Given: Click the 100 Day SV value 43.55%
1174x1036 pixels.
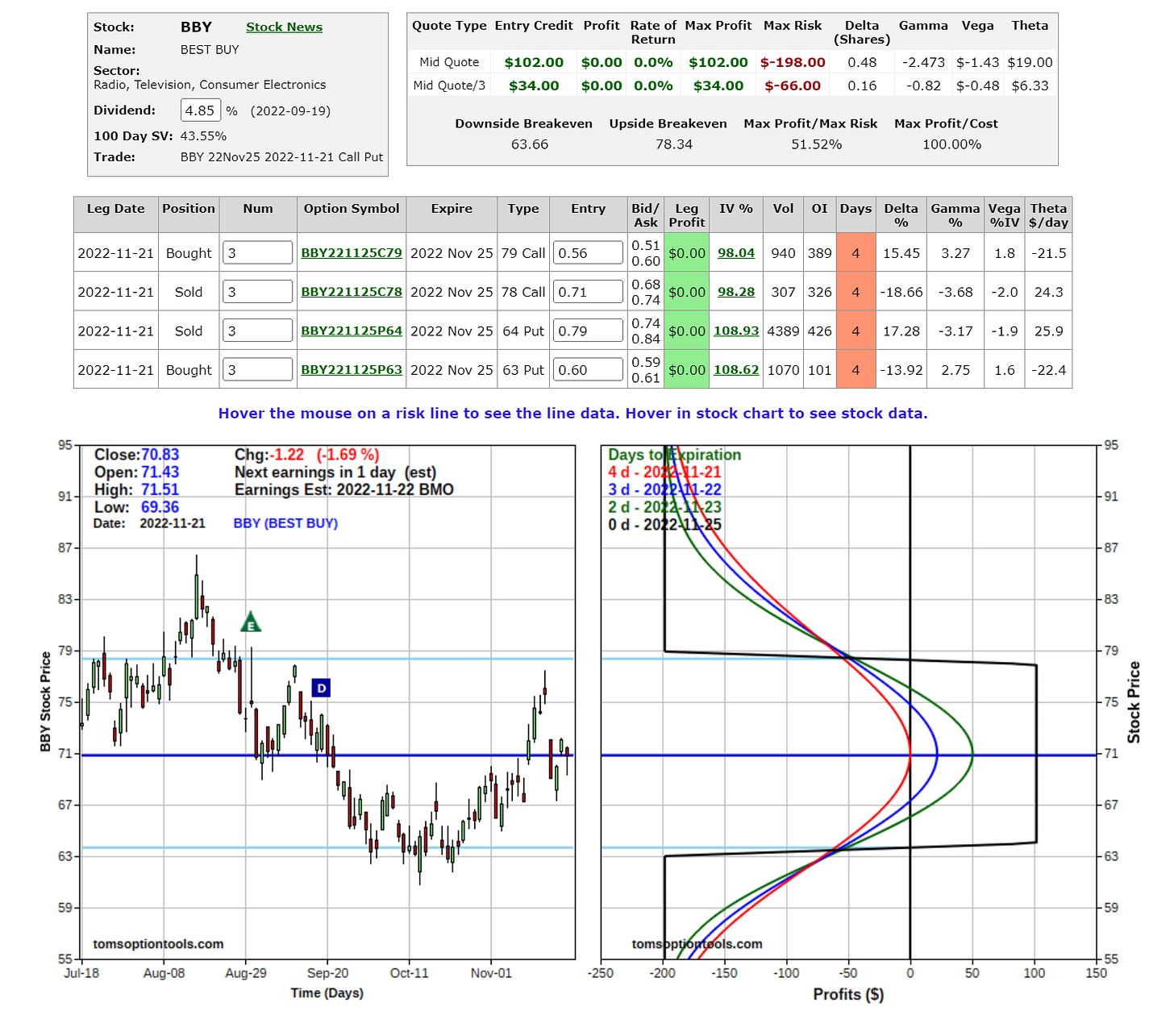Looking at the screenshot, I should click(203, 136).
